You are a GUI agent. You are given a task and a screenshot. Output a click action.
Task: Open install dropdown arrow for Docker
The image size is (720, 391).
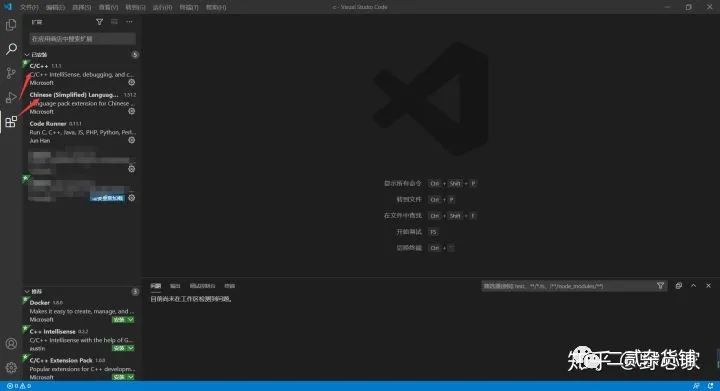pyautogui.click(x=131, y=319)
